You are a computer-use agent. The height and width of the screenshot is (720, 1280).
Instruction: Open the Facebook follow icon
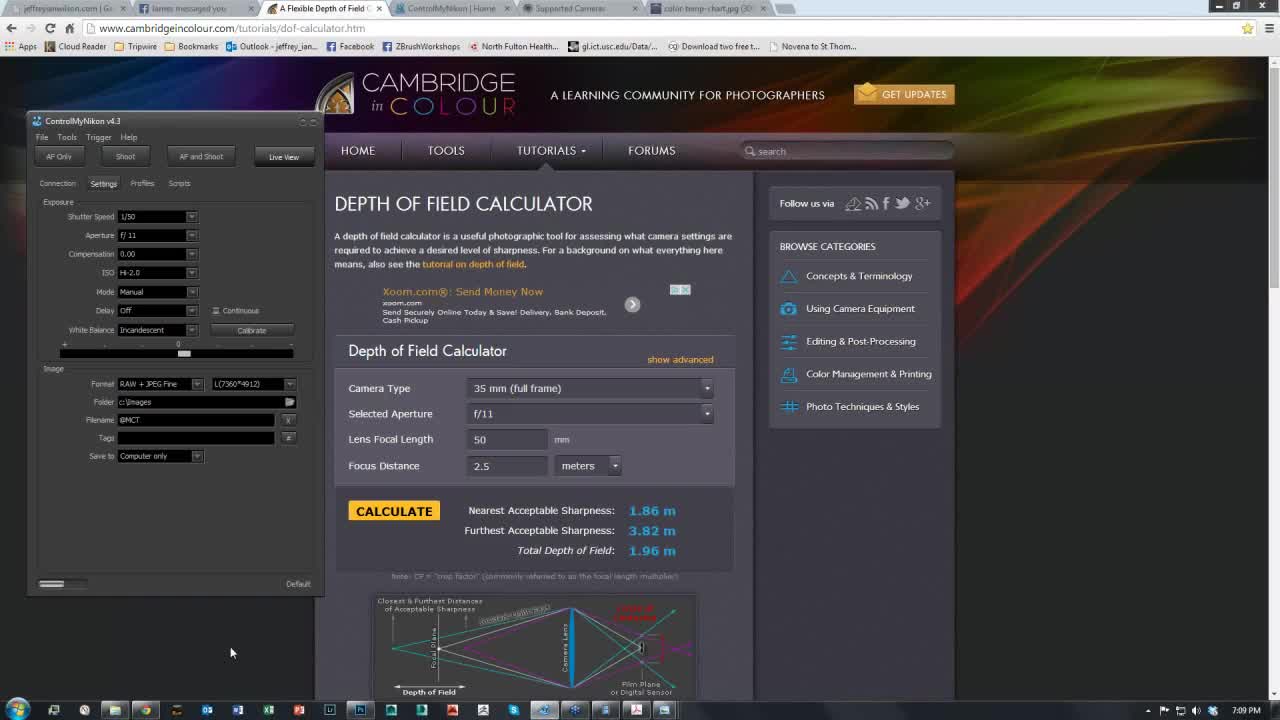(x=885, y=203)
